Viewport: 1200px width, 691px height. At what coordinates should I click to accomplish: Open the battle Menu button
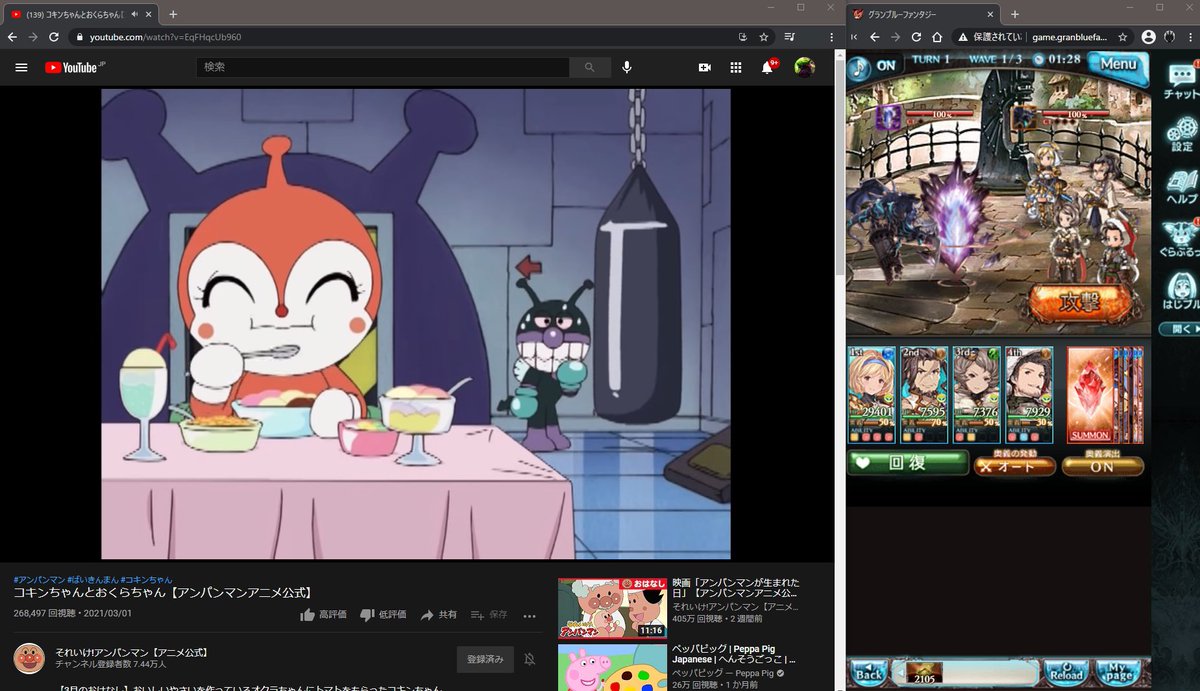[x=1117, y=65]
